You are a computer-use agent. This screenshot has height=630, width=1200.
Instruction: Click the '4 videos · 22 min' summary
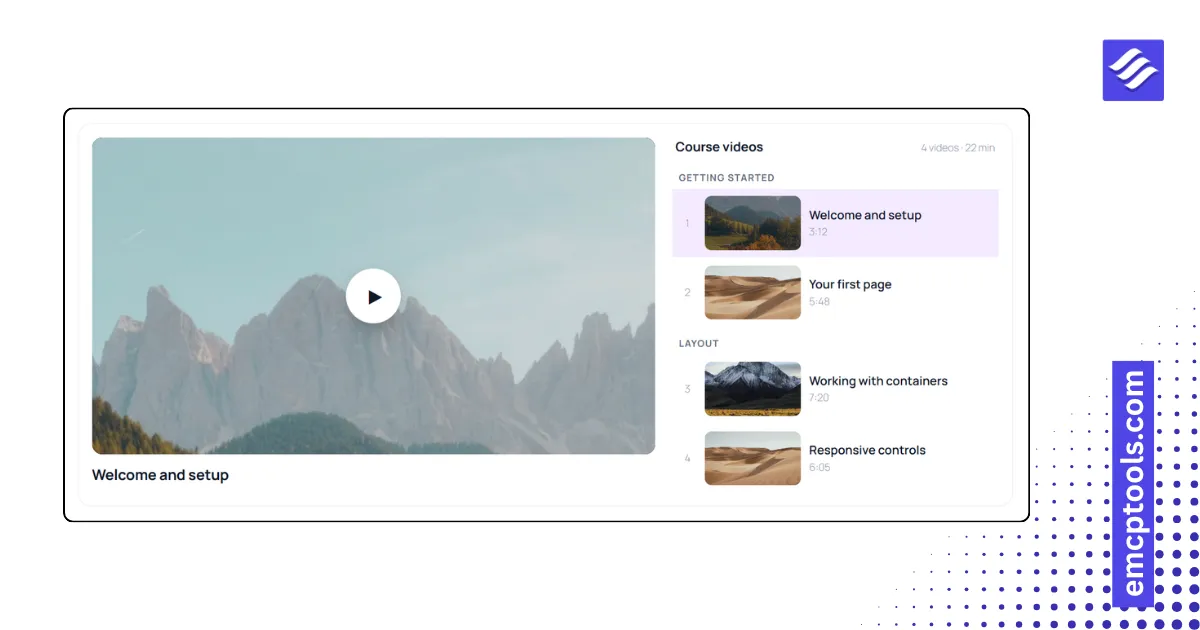[958, 148]
